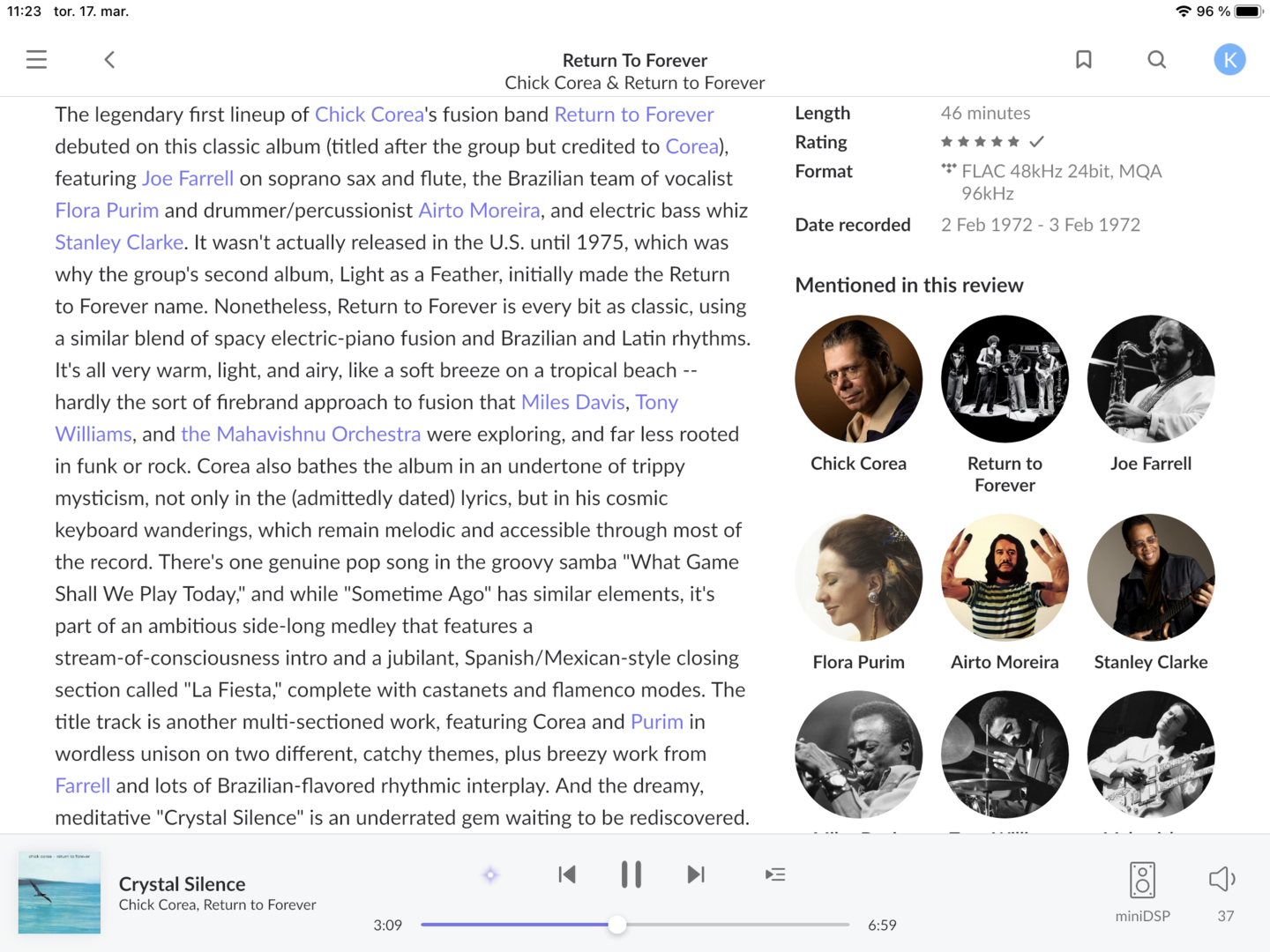
Task: Tap the five-star album rating
Action: pos(980,142)
